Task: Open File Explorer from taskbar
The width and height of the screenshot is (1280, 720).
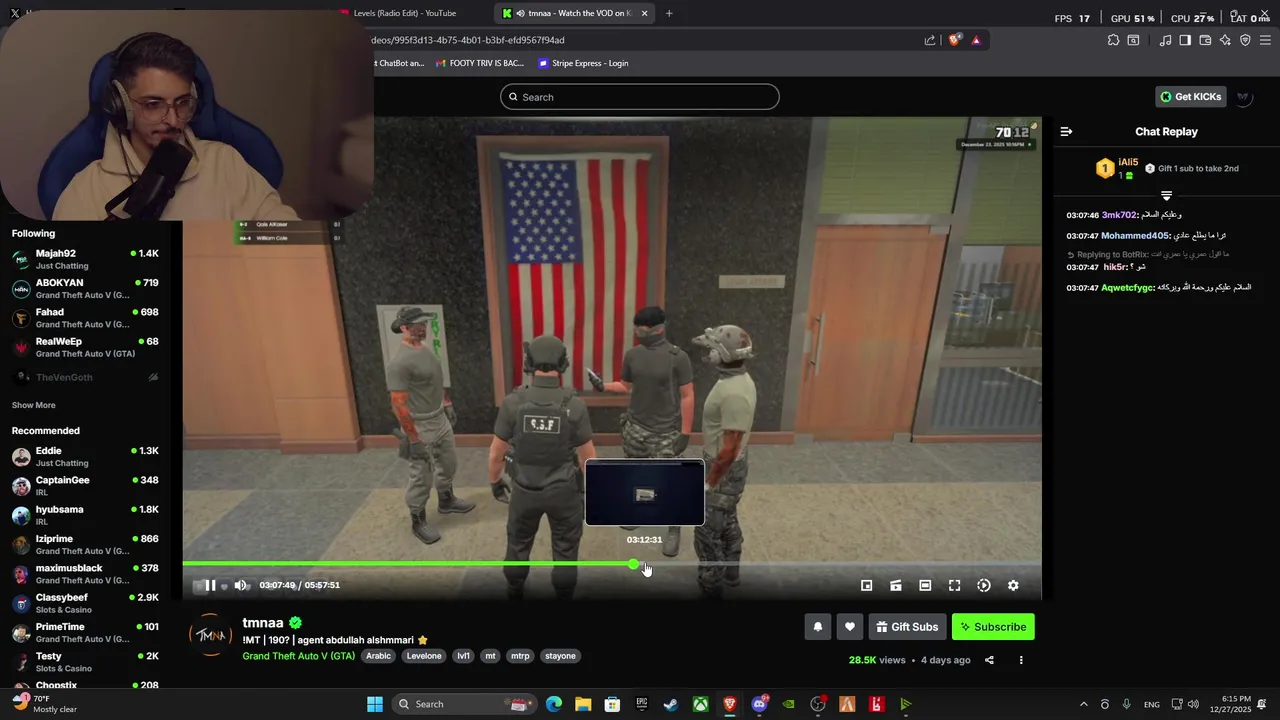Action: coord(583,704)
